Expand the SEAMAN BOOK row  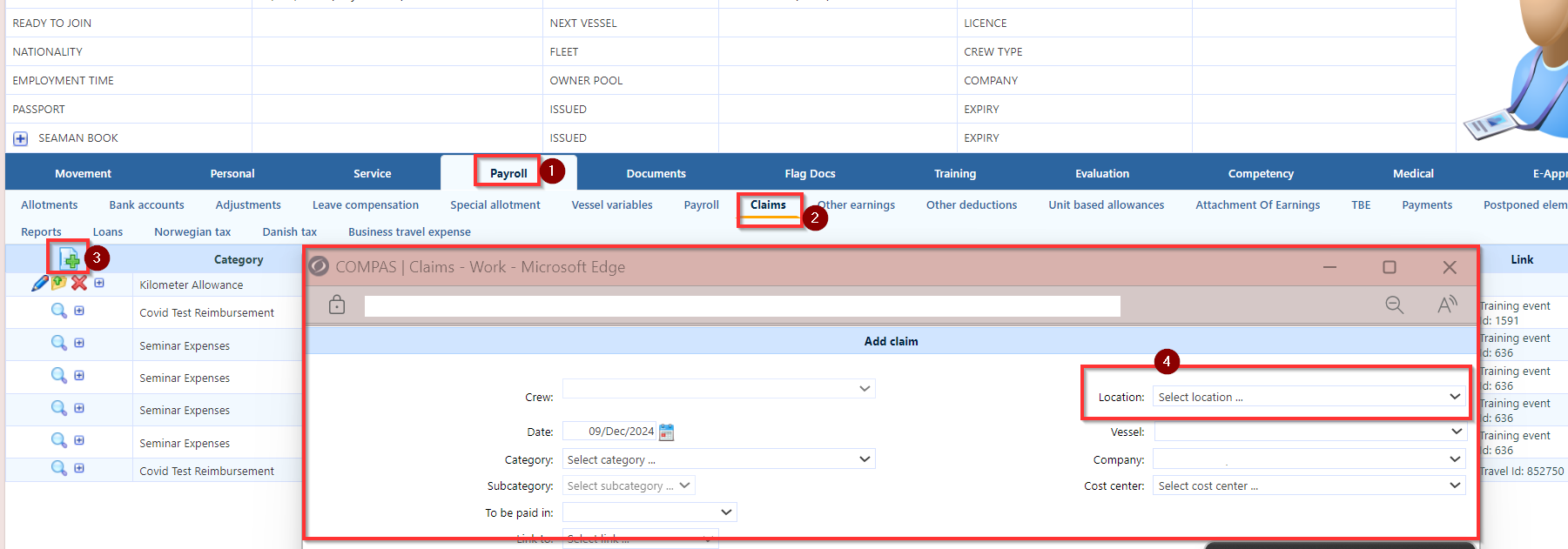[x=21, y=138]
